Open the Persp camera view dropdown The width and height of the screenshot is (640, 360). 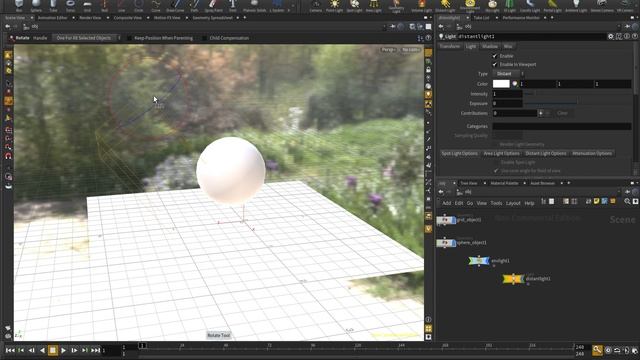click(x=388, y=50)
